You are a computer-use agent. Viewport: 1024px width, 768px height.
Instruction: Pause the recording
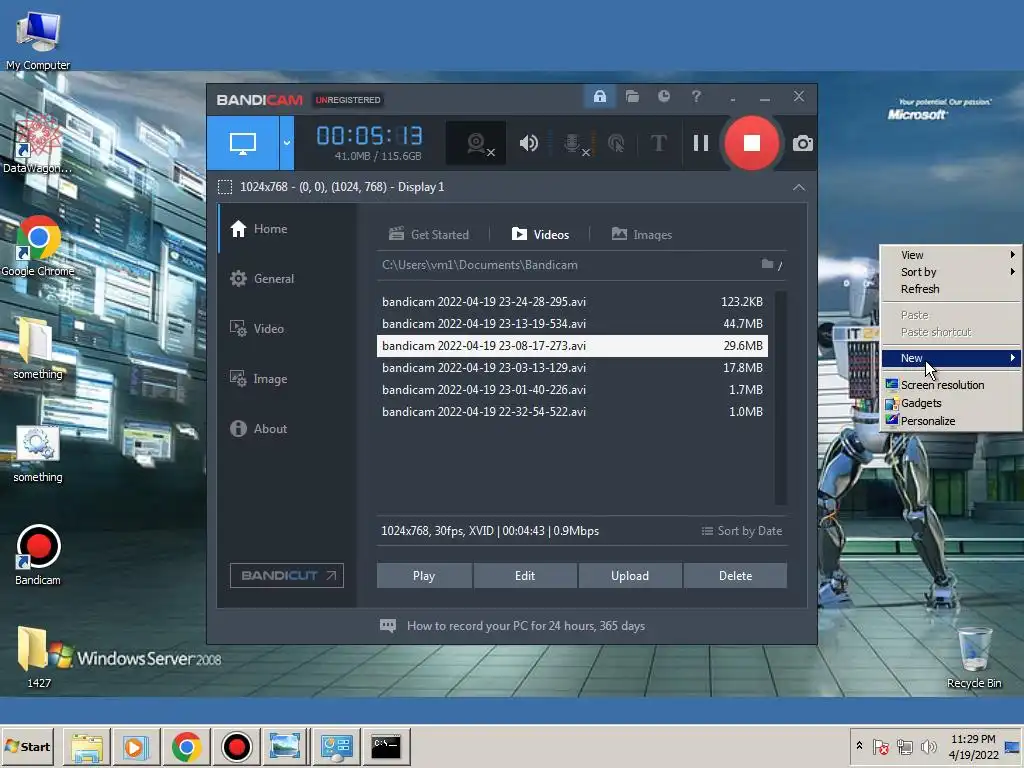(x=701, y=143)
